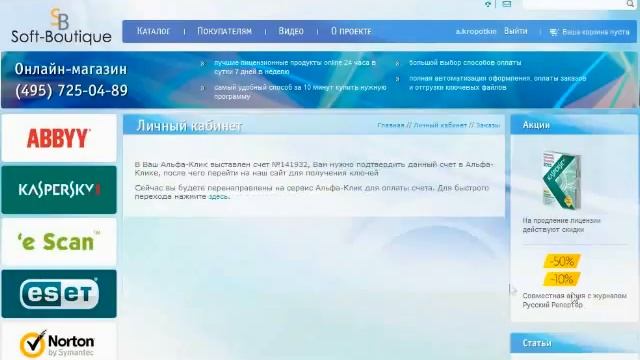Select the eScan brand logo
Viewport: 640px width, 360px height.
tap(59, 242)
